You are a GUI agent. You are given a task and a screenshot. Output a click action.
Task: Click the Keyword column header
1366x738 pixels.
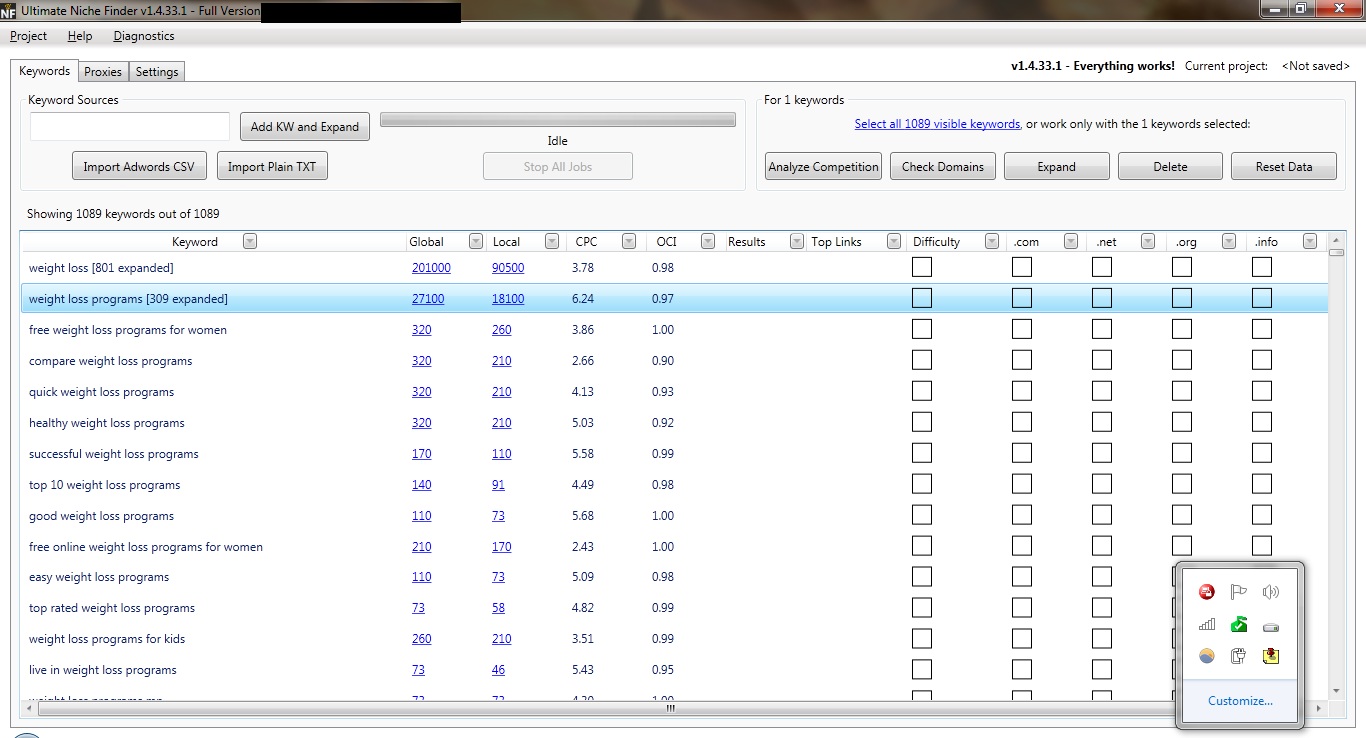195,242
